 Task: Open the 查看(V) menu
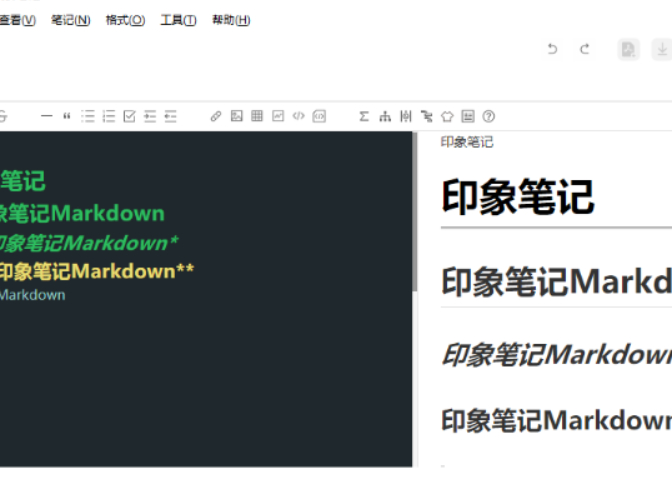point(18,20)
